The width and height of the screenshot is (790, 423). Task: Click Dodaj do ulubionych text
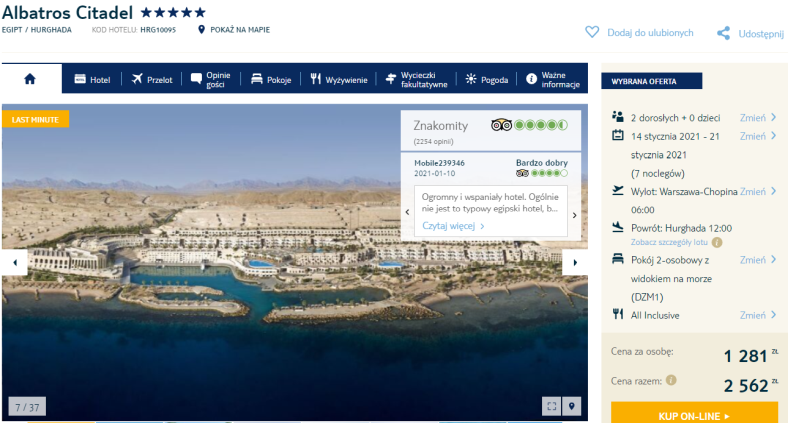coord(650,33)
